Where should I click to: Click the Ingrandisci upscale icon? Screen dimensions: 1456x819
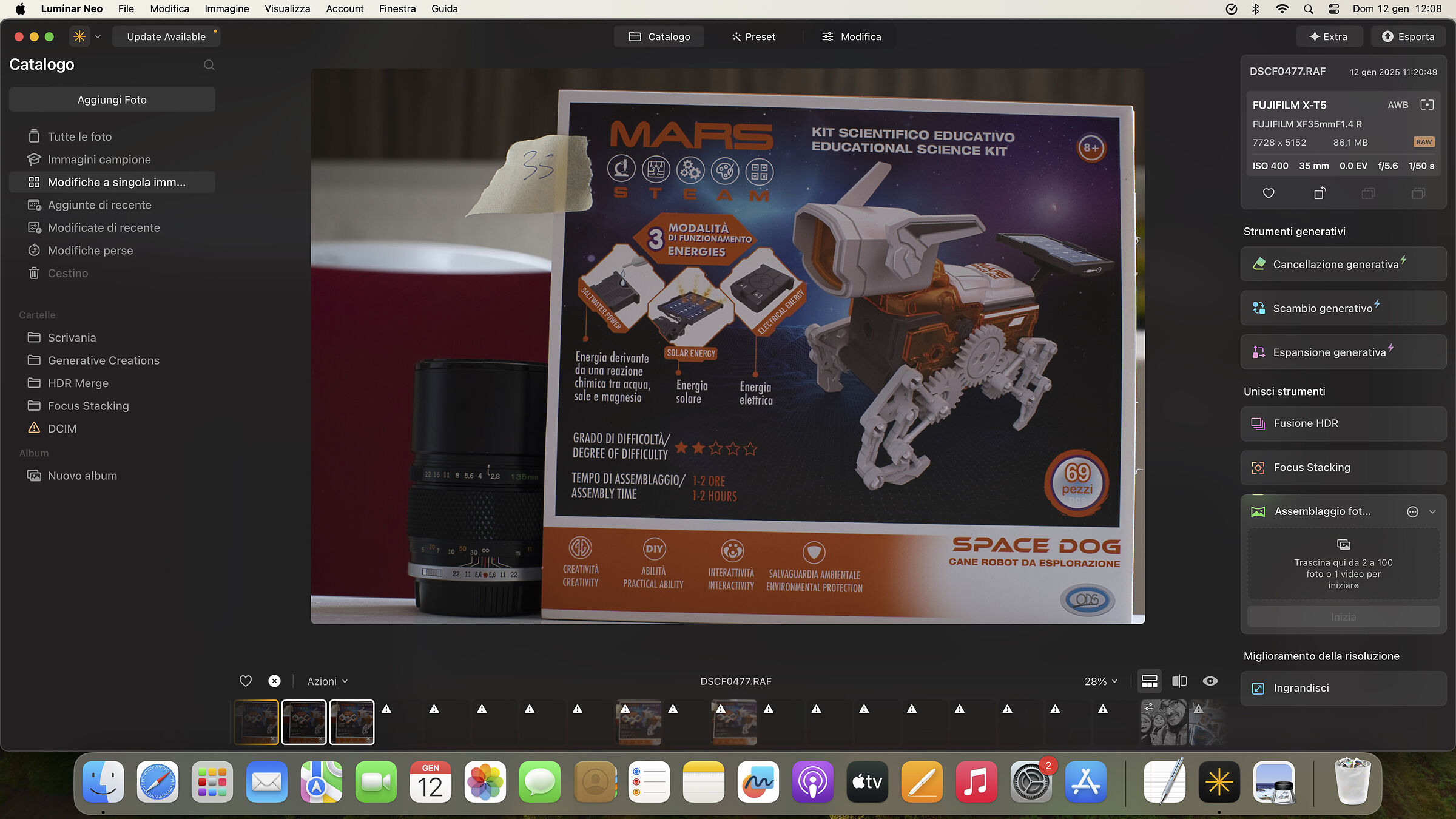point(1258,688)
